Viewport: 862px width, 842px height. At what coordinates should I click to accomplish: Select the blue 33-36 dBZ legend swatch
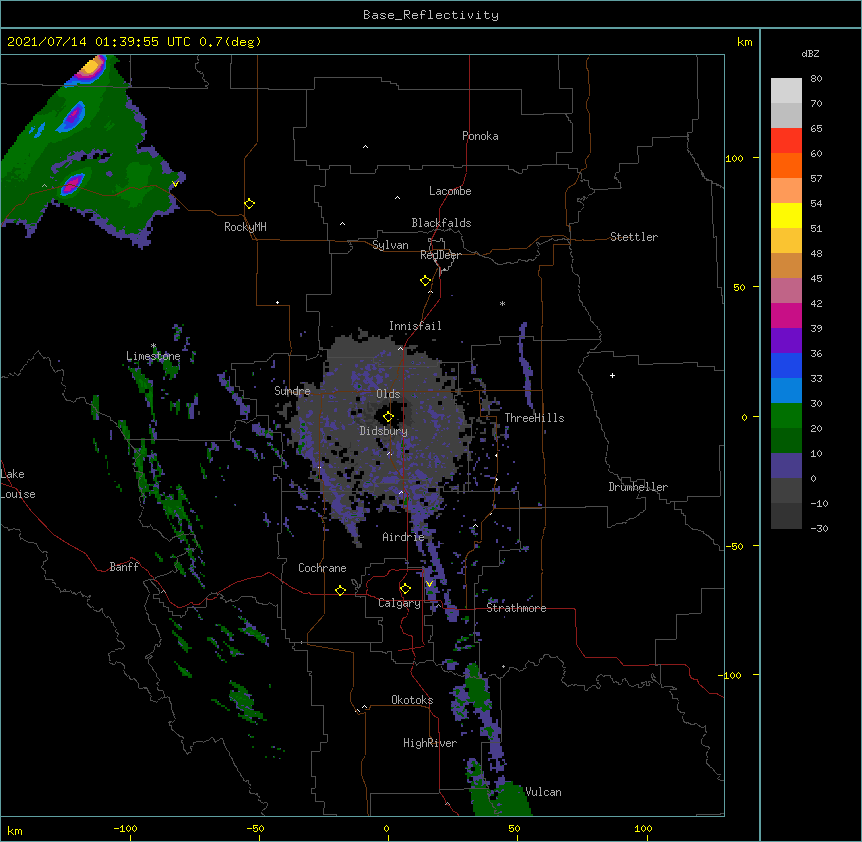(786, 365)
